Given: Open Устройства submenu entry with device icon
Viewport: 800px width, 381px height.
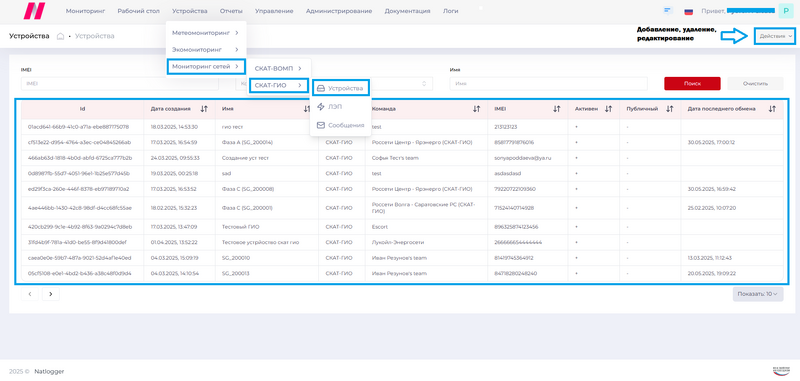Looking at the screenshot, I should point(340,88).
